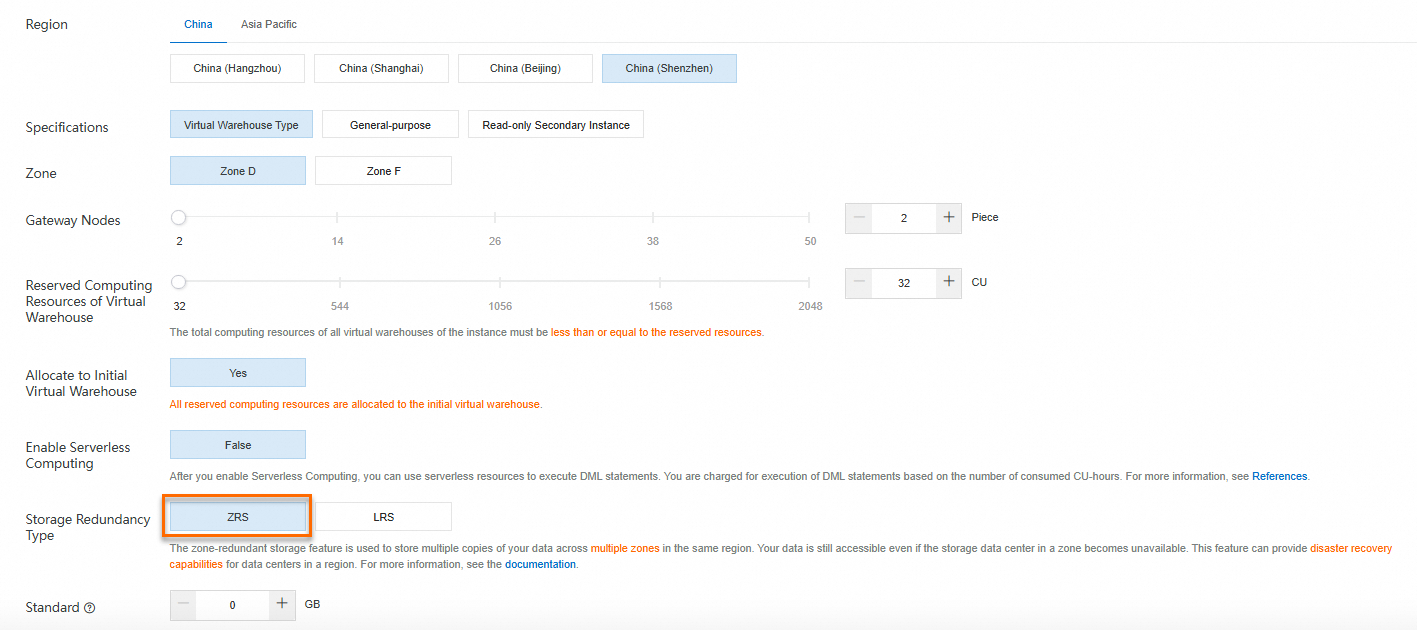The height and width of the screenshot is (630, 1417).
Task: Select LRS storage redundancy type
Action: [x=383, y=517]
